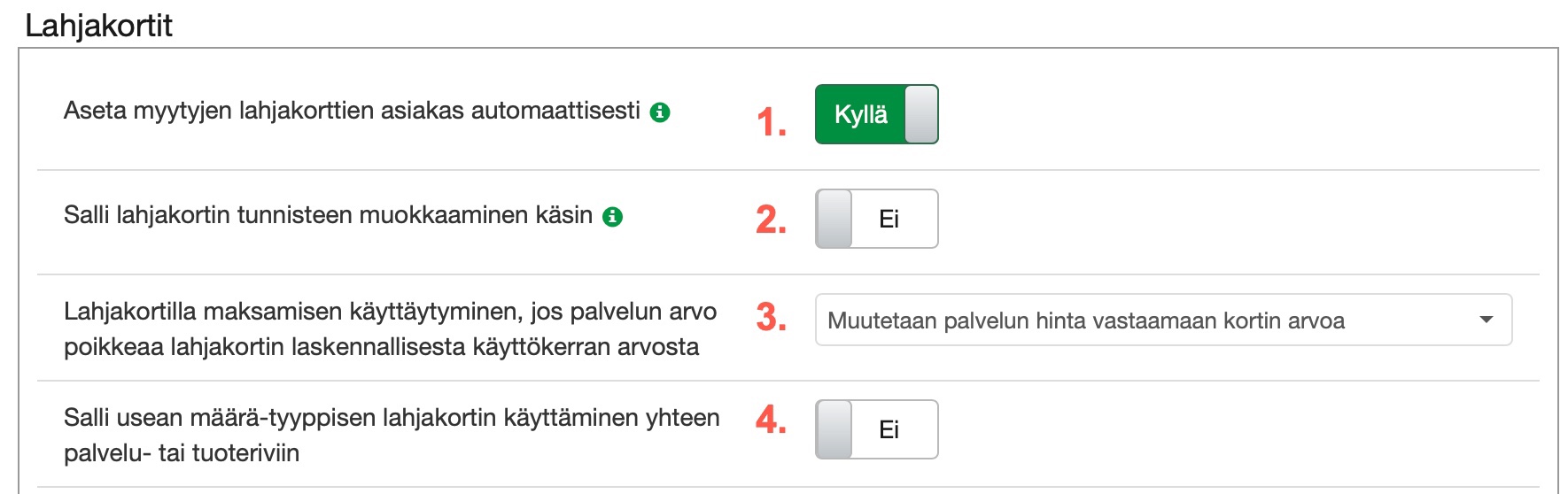1568x494 pixels.
Task: Enable multiple amount-type gift cards toggle
Action: 876,429
